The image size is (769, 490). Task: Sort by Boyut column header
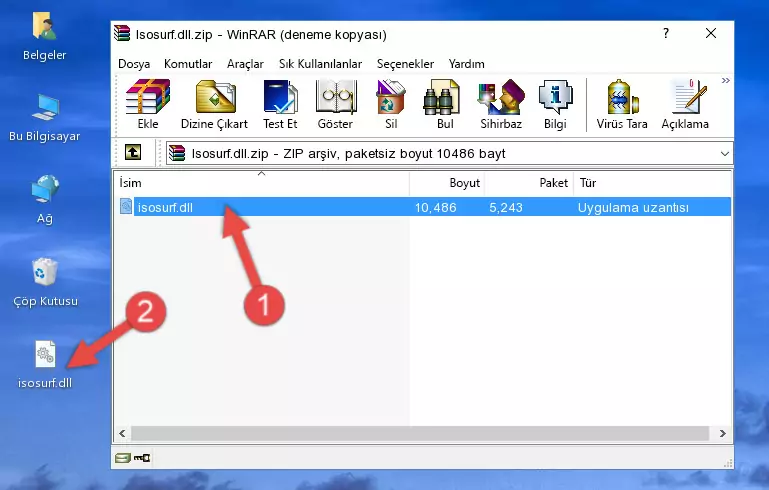[x=447, y=182]
